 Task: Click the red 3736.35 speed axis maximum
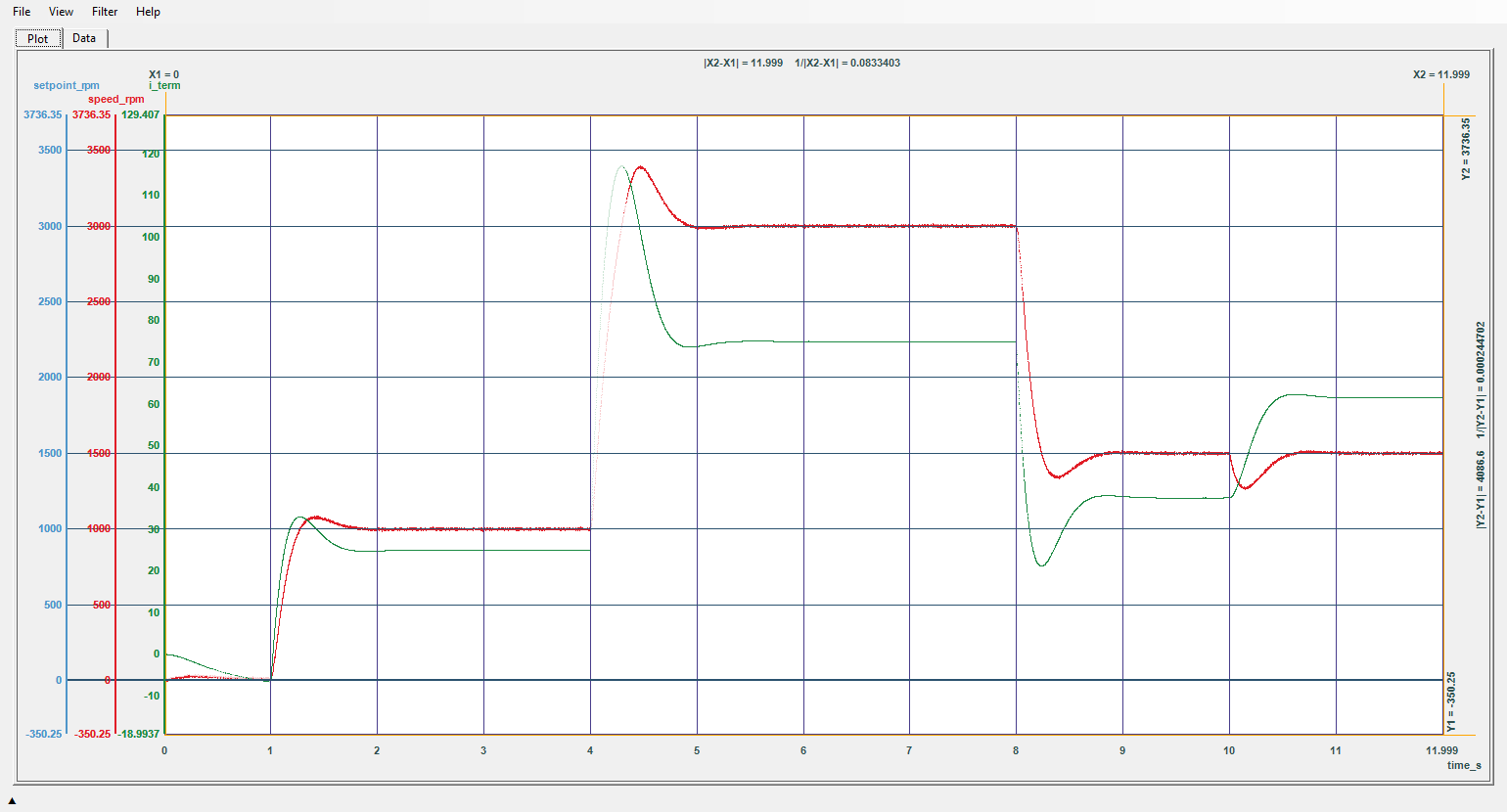91,114
